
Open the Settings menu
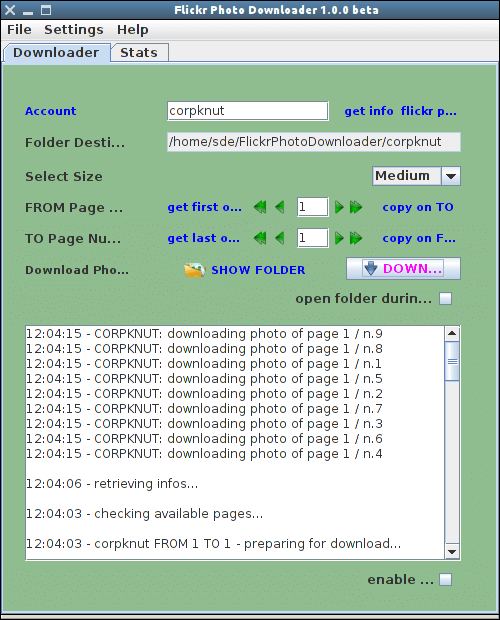[x=74, y=30]
